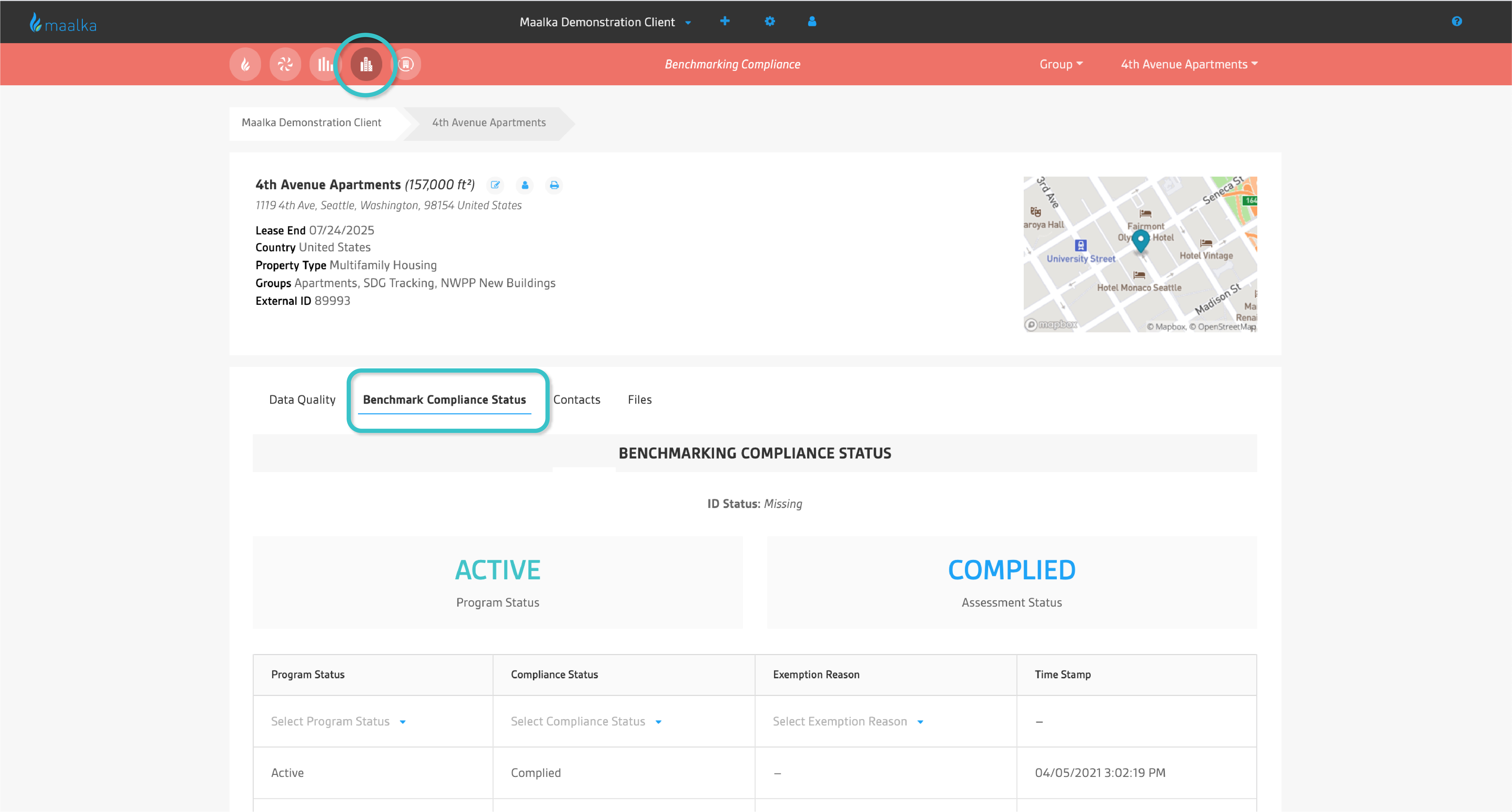
Task: Expand the Maalka Demonstration Client dropdown
Action: point(605,22)
